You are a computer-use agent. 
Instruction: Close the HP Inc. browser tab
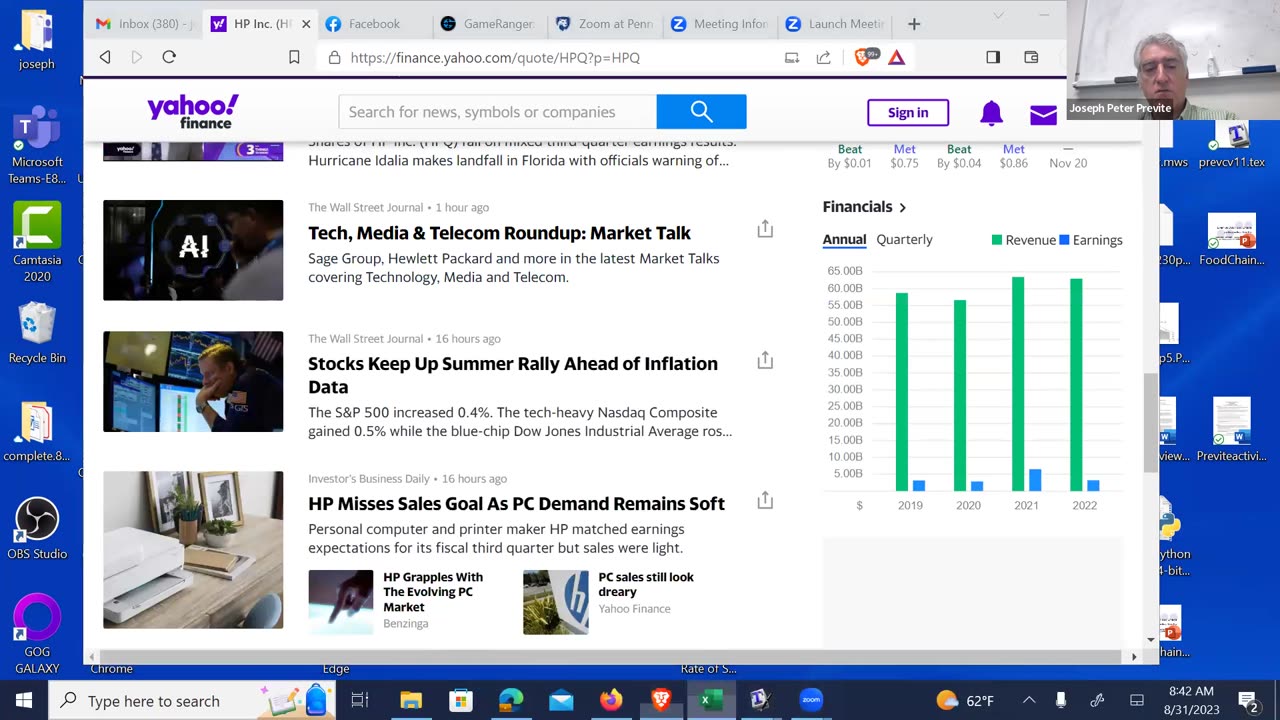(x=306, y=24)
